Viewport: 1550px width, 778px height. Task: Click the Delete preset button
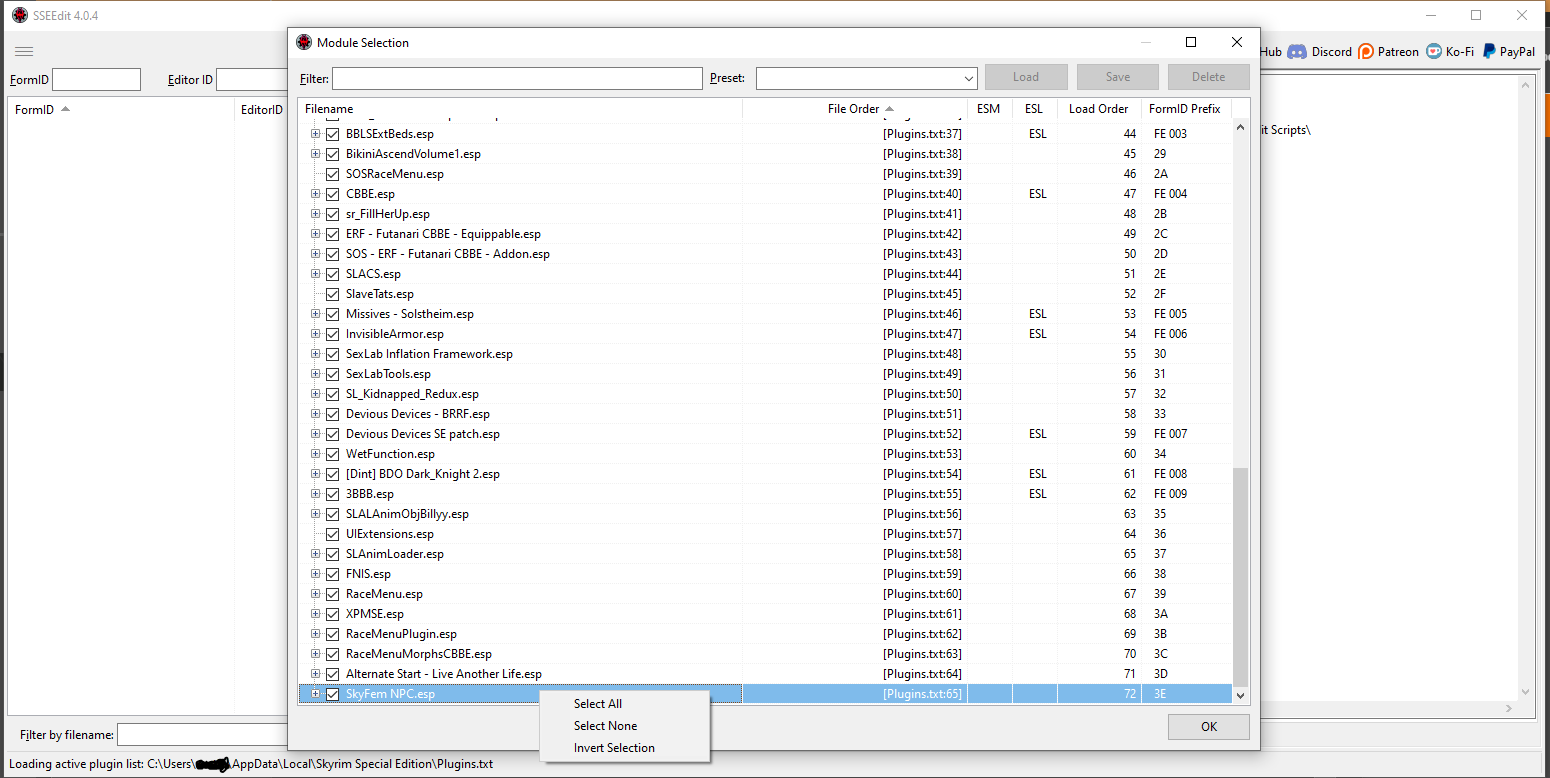(x=1208, y=77)
